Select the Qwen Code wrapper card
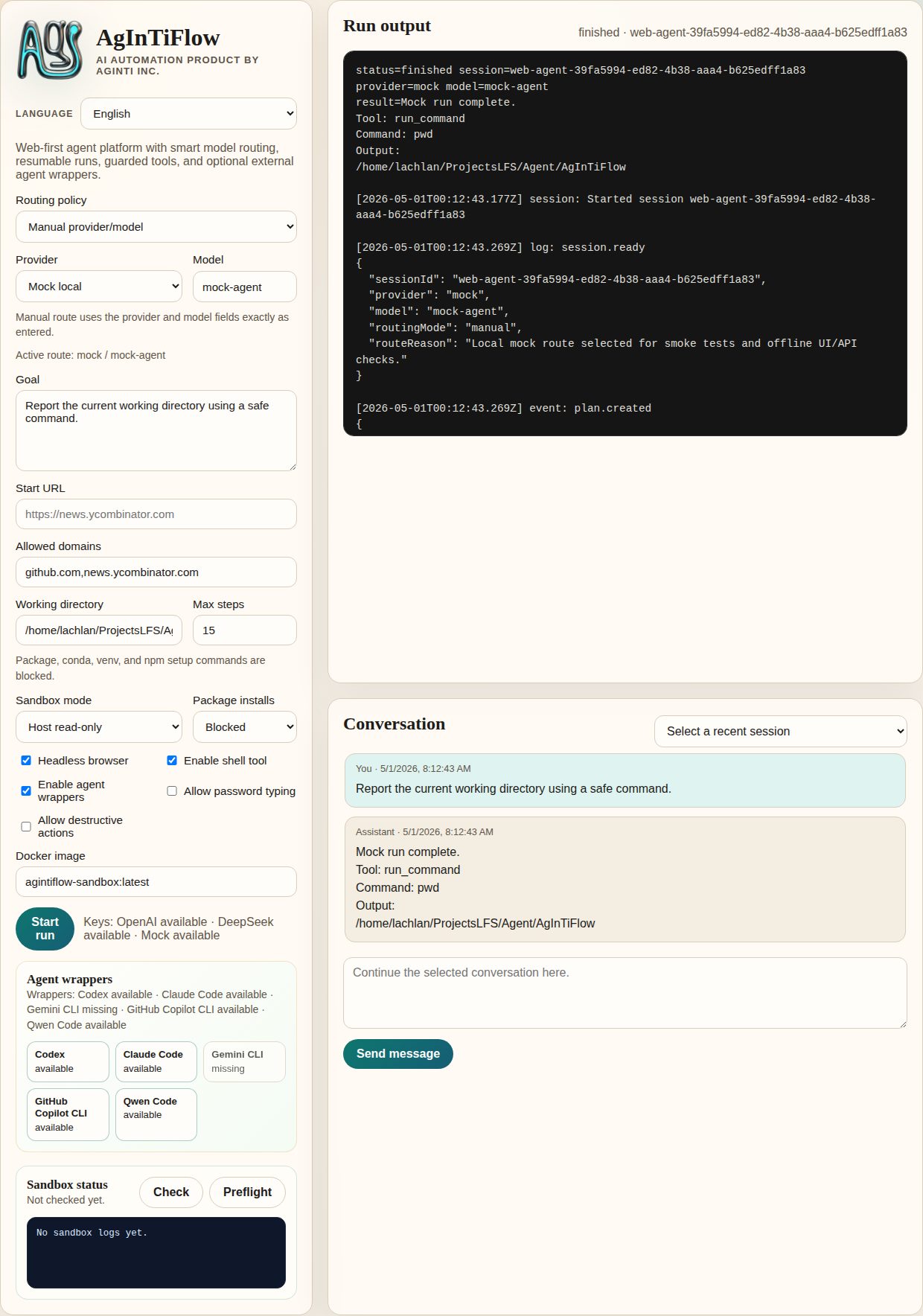Image resolution: width=923 pixels, height=1316 pixels. (x=156, y=1114)
